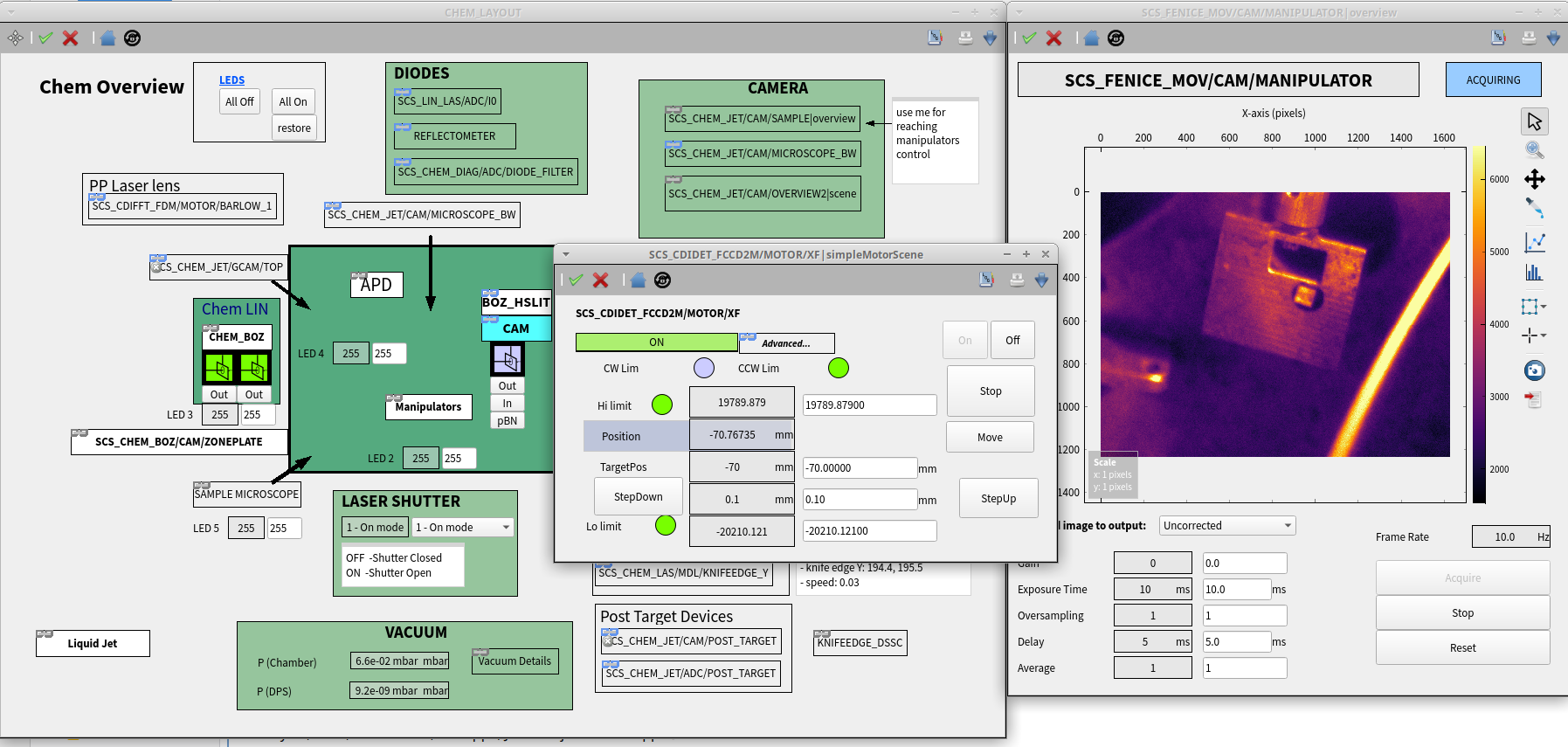Select the four-arrow pan tool beside the camera image

(x=1535, y=179)
